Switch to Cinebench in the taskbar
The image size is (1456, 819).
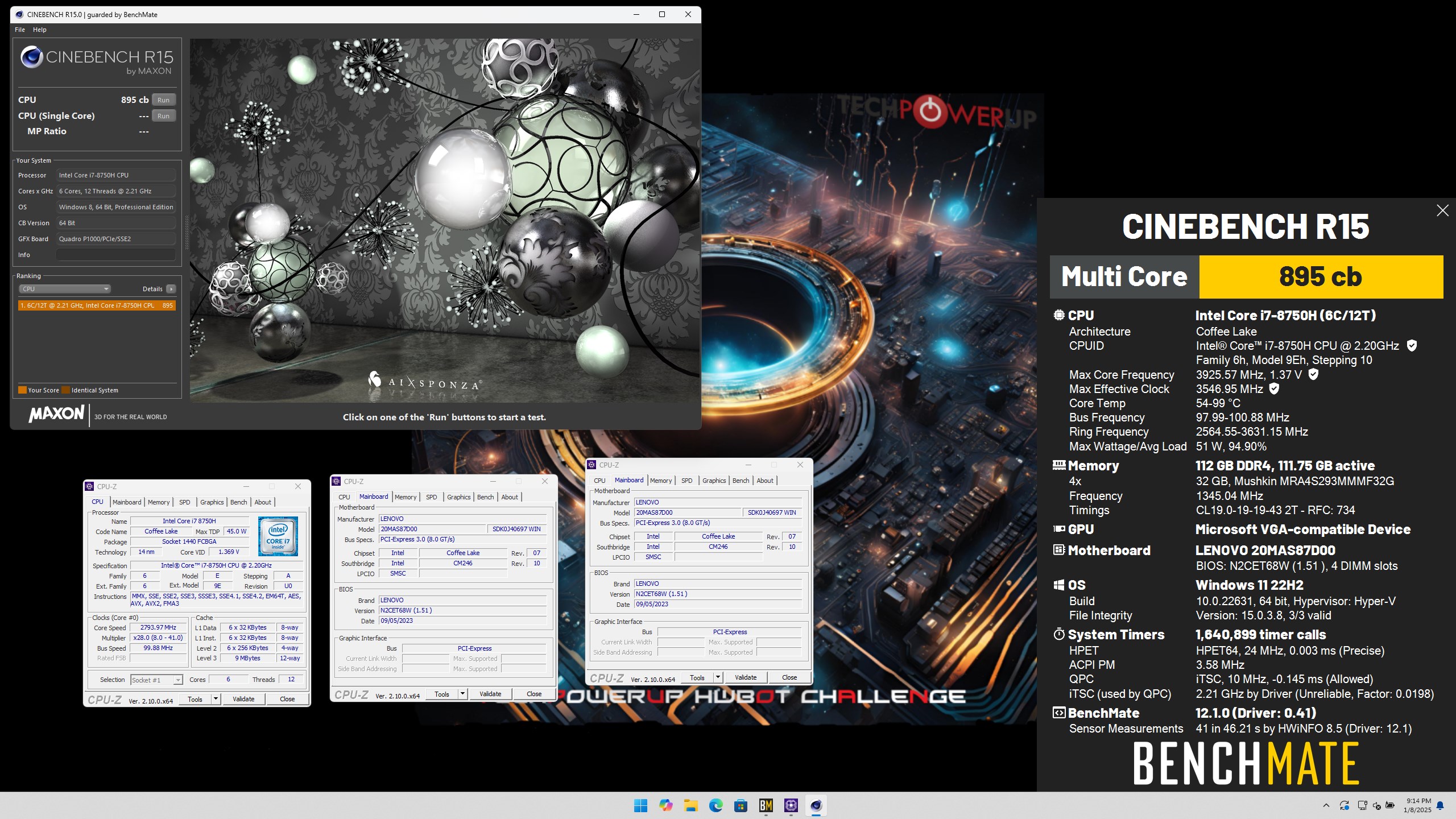[816, 805]
